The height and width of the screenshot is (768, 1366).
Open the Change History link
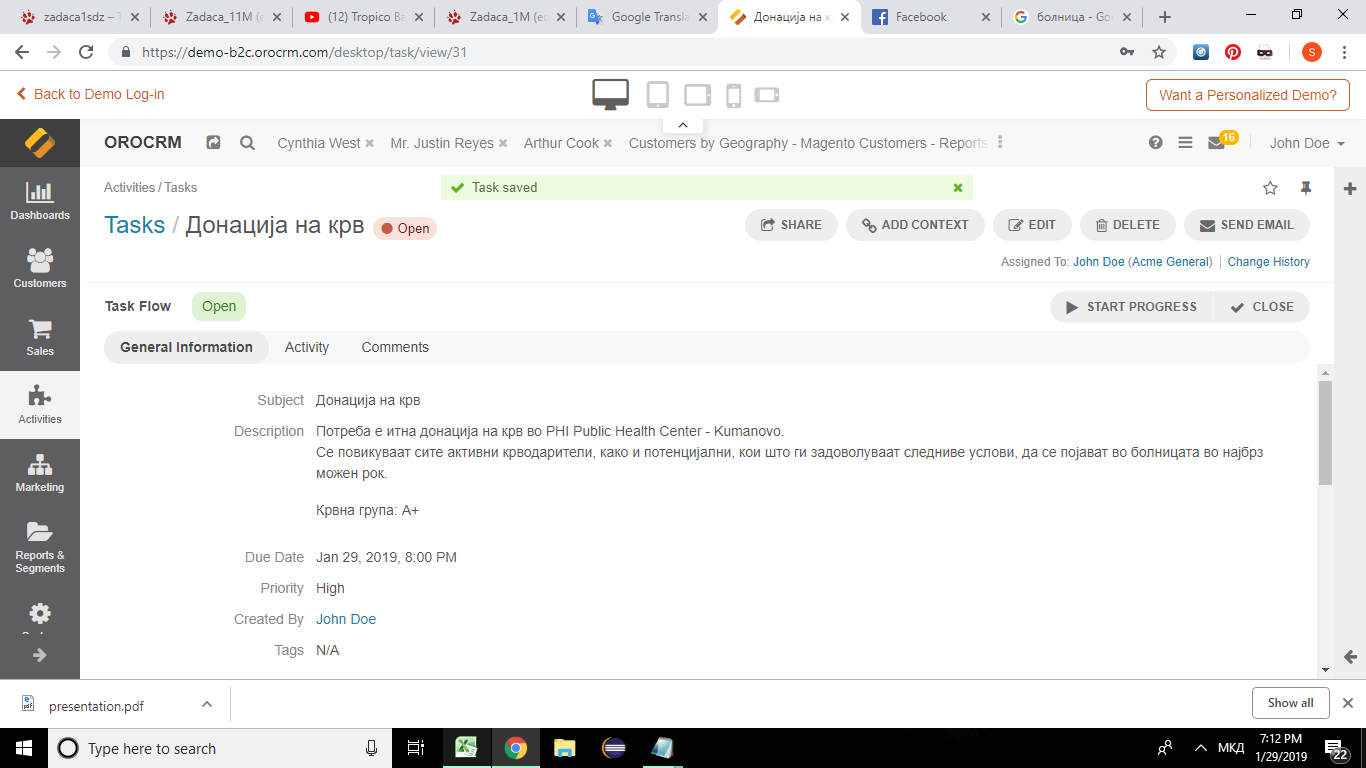1268,262
